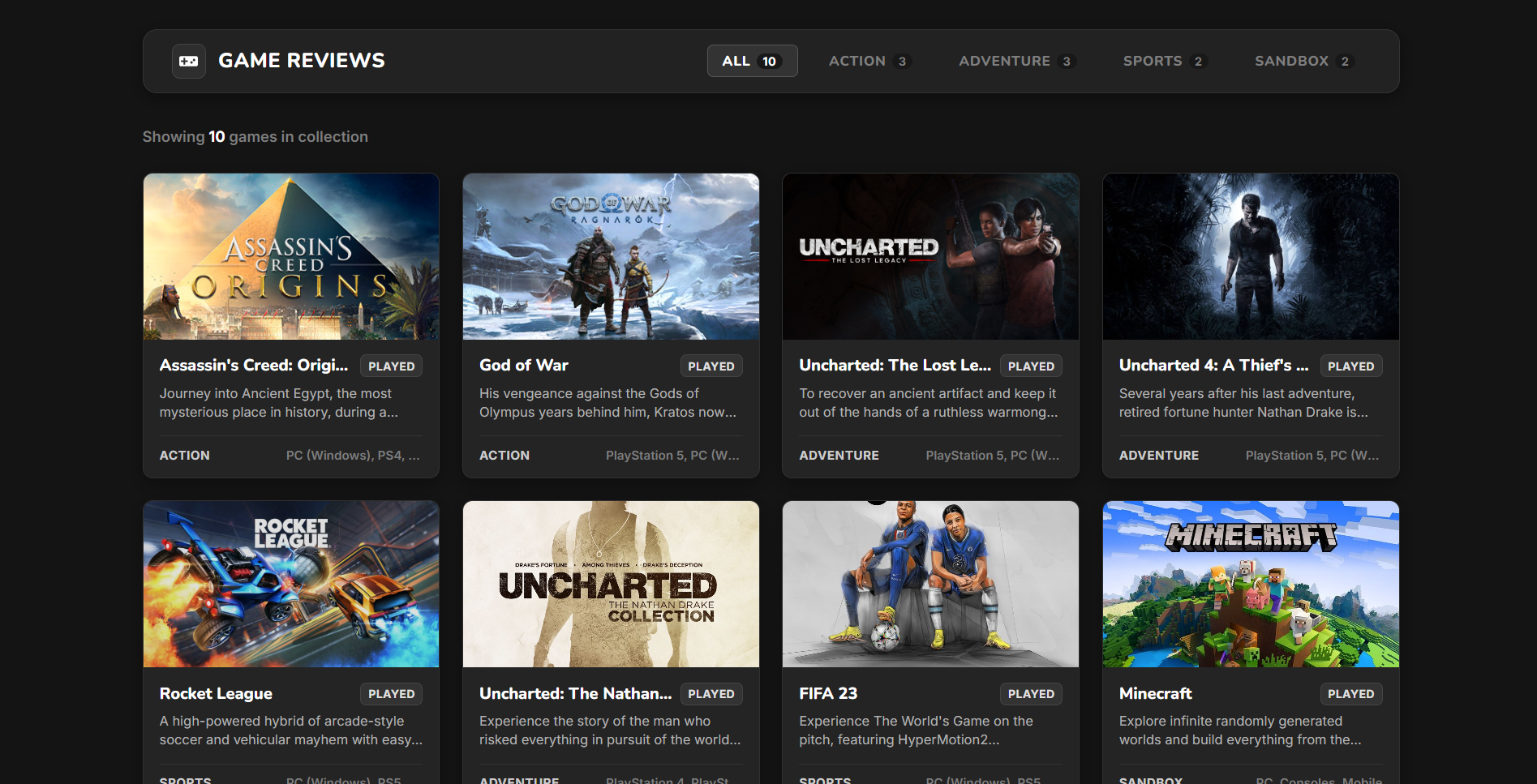Image resolution: width=1537 pixels, height=784 pixels.
Task: Click 'PC (Windows), PS4, ...' platform text
Action: click(x=353, y=456)
